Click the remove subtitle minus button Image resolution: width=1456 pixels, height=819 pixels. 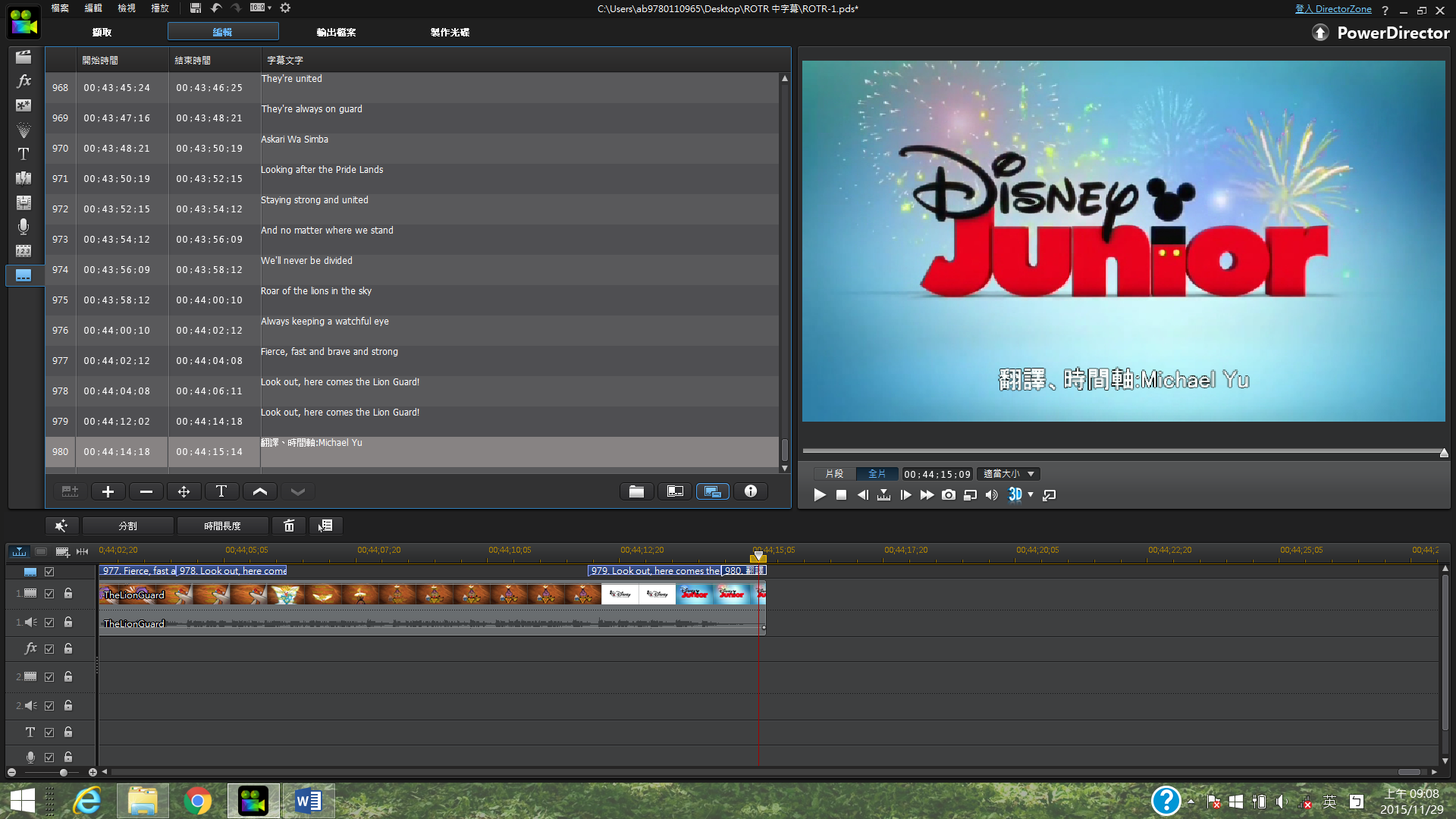click(146, 491)
